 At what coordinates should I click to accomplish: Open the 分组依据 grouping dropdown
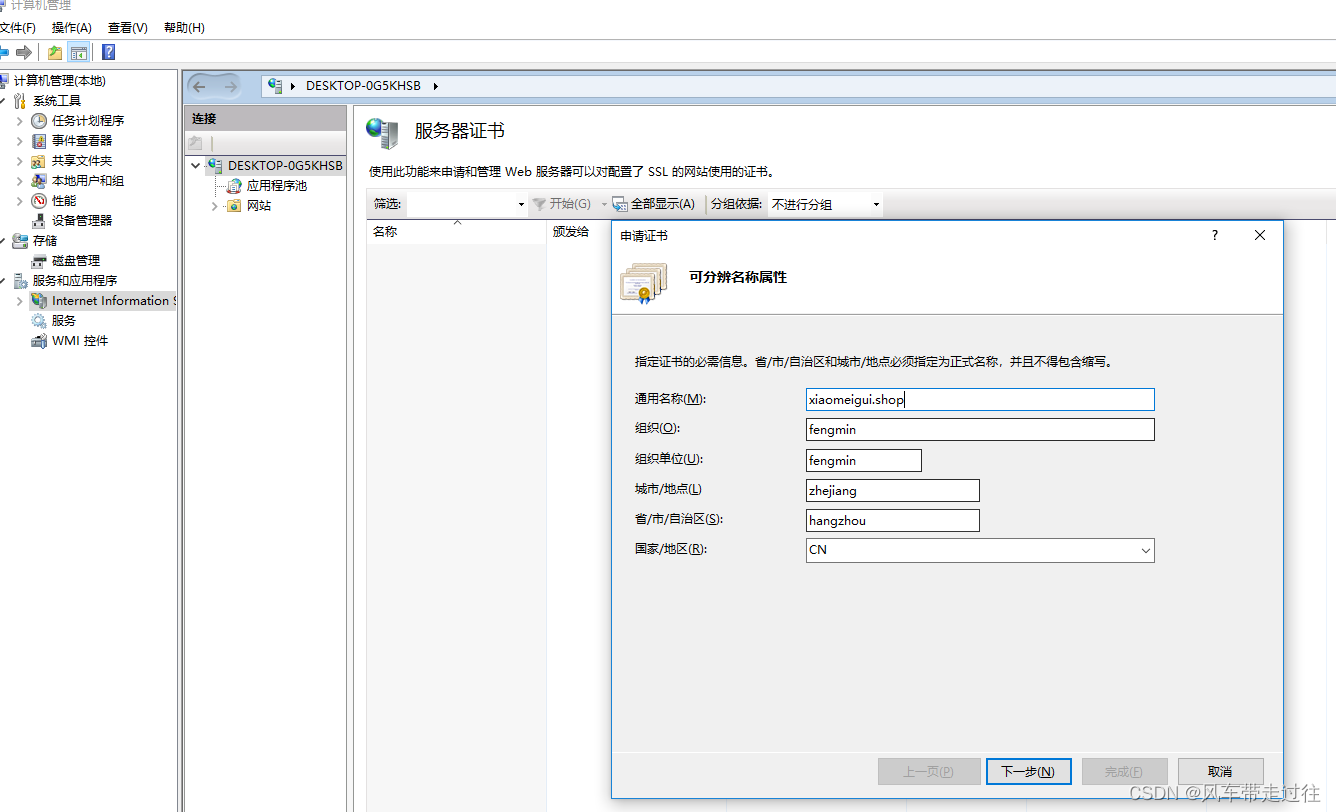(x=825, y=204)
